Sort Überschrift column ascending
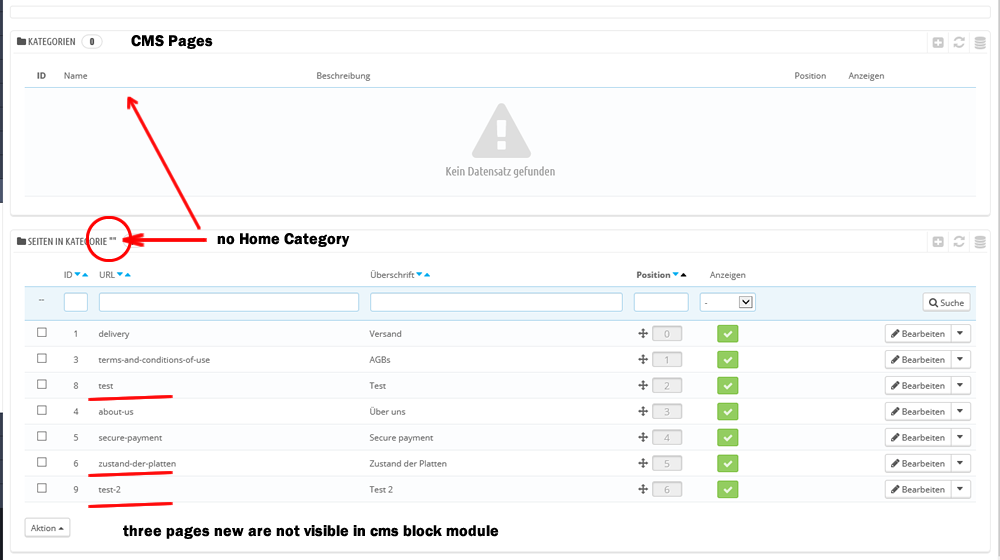 (x=427, y=275)
